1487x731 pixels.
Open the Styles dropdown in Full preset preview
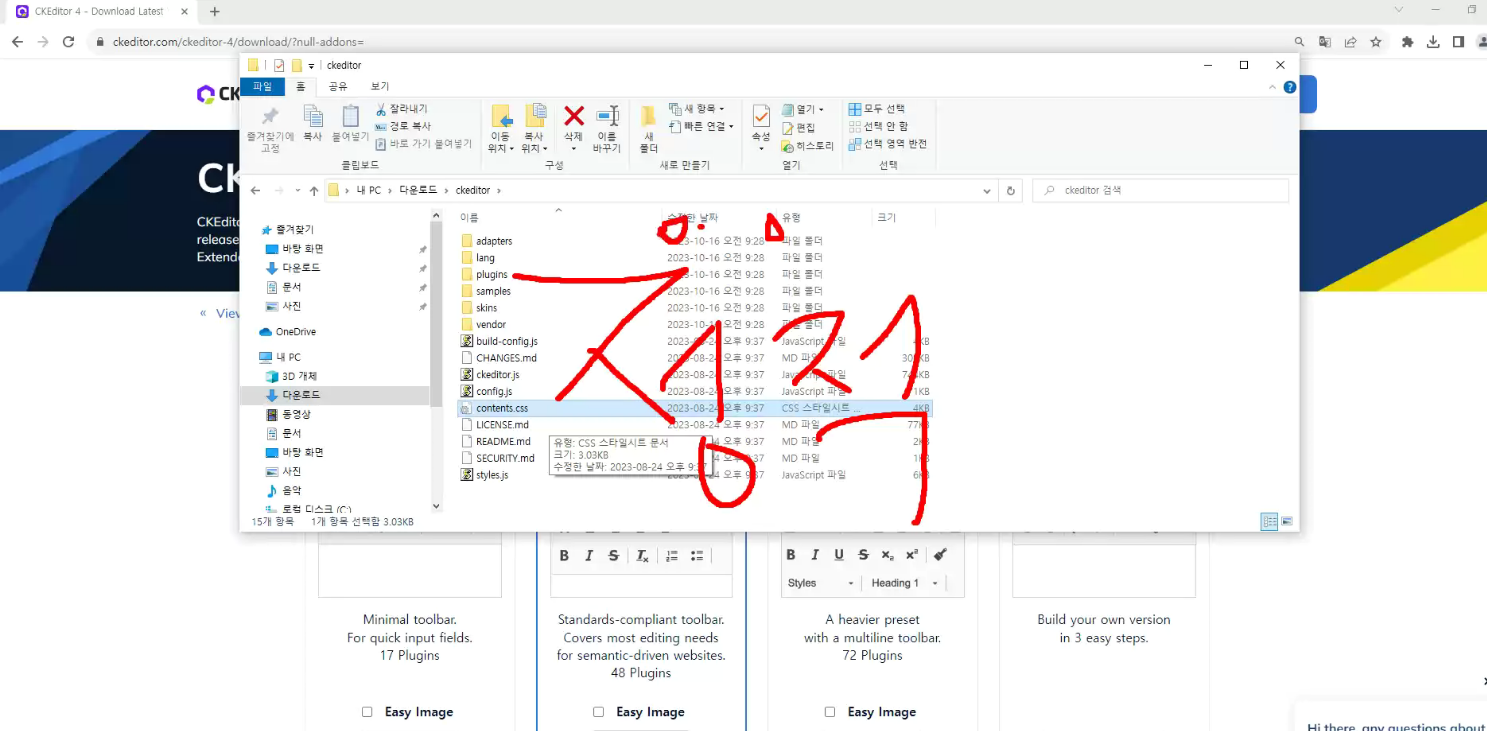click(x=821, y=583)
